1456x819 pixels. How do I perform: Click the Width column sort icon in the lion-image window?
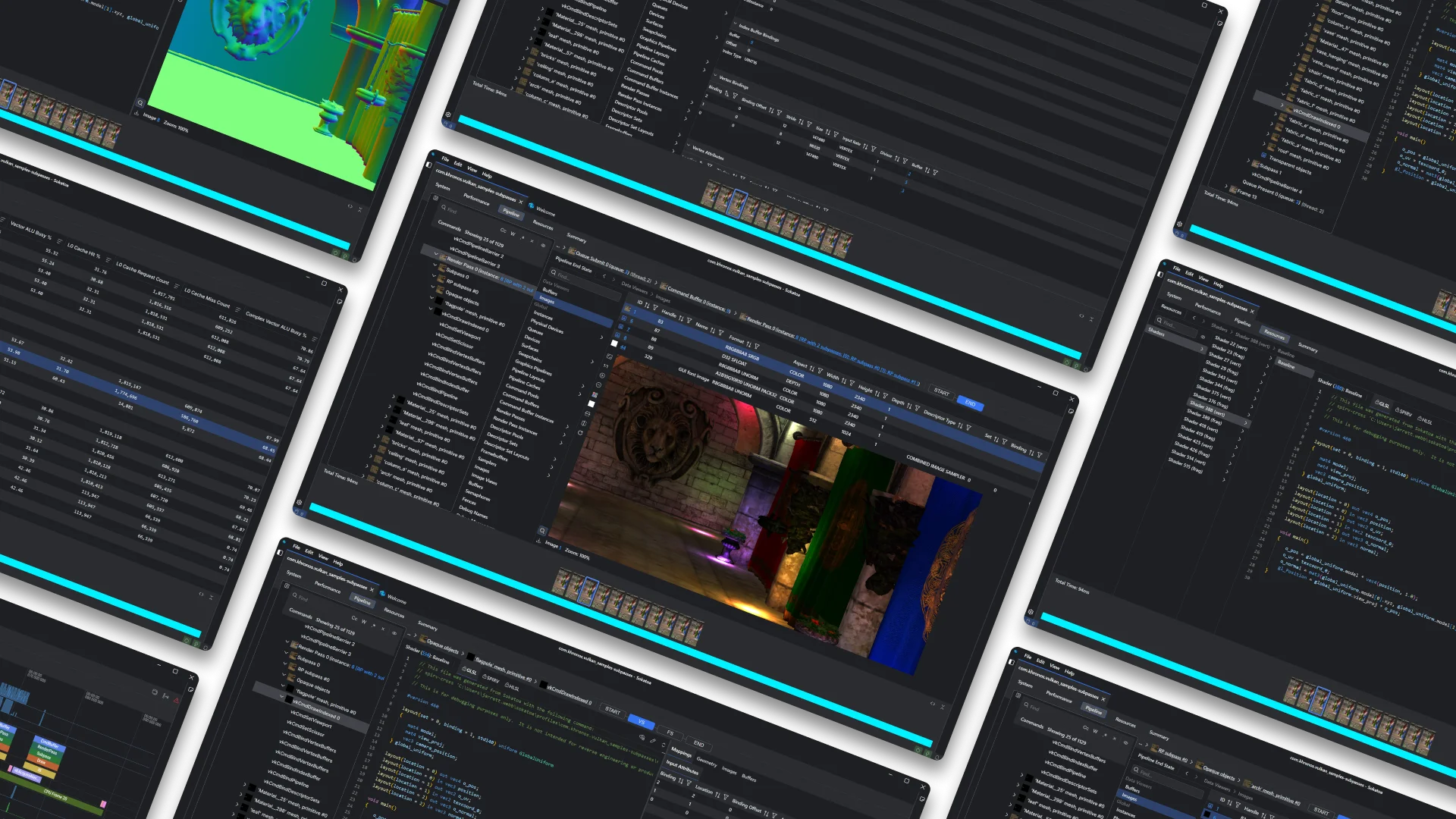pyautogui.click(x=843, y=381)
